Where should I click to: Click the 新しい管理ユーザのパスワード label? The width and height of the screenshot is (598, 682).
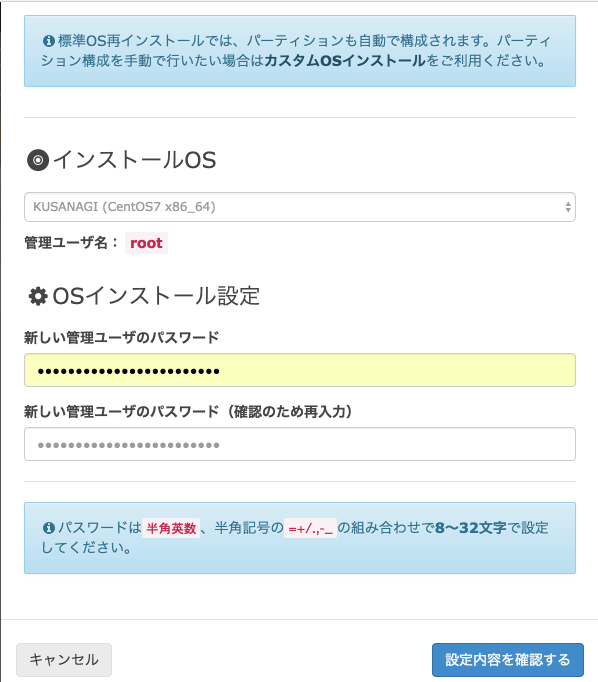point(121,338)
